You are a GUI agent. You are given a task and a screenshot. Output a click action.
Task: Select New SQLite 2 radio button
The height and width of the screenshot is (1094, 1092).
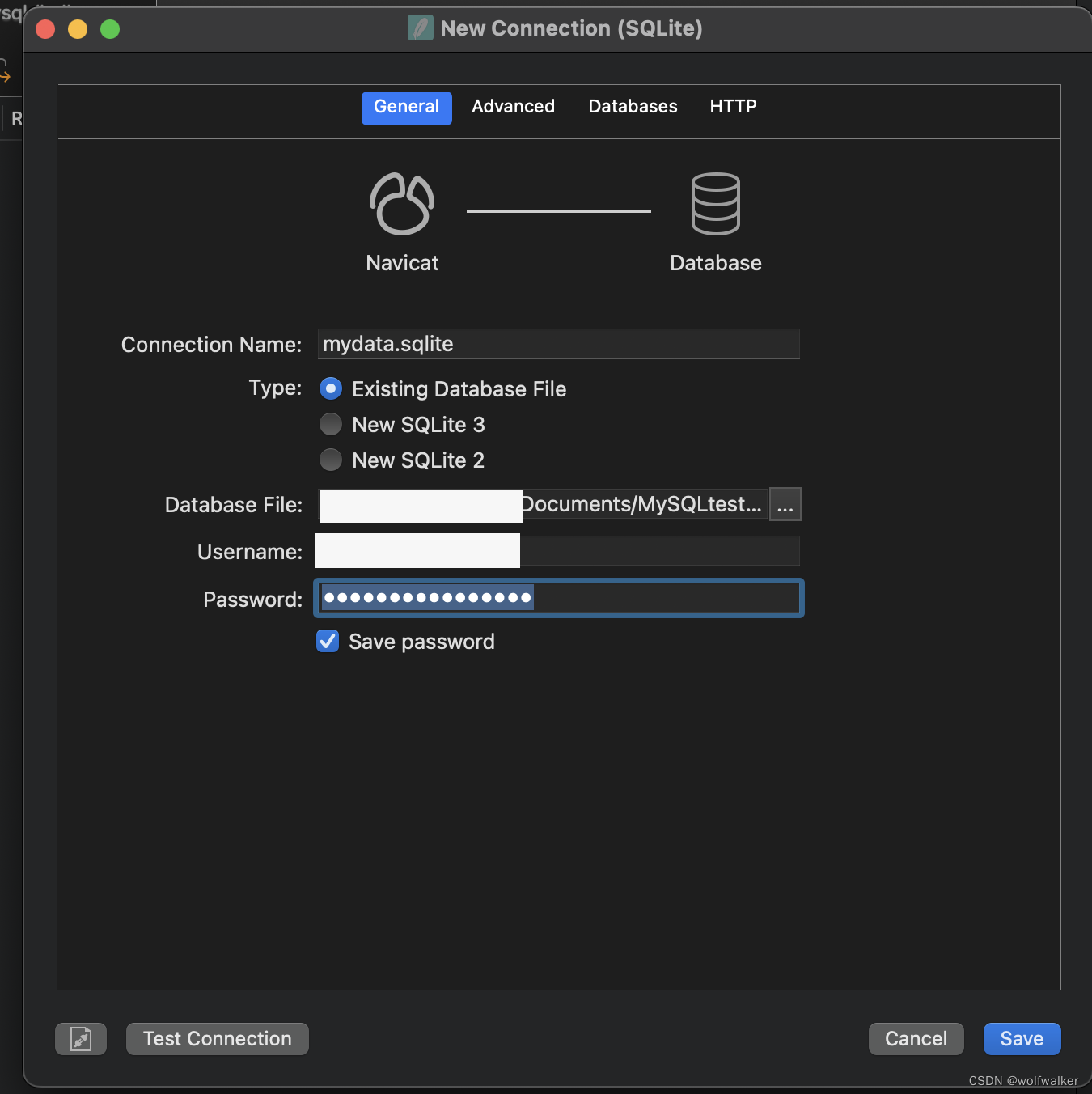point(331,460)
